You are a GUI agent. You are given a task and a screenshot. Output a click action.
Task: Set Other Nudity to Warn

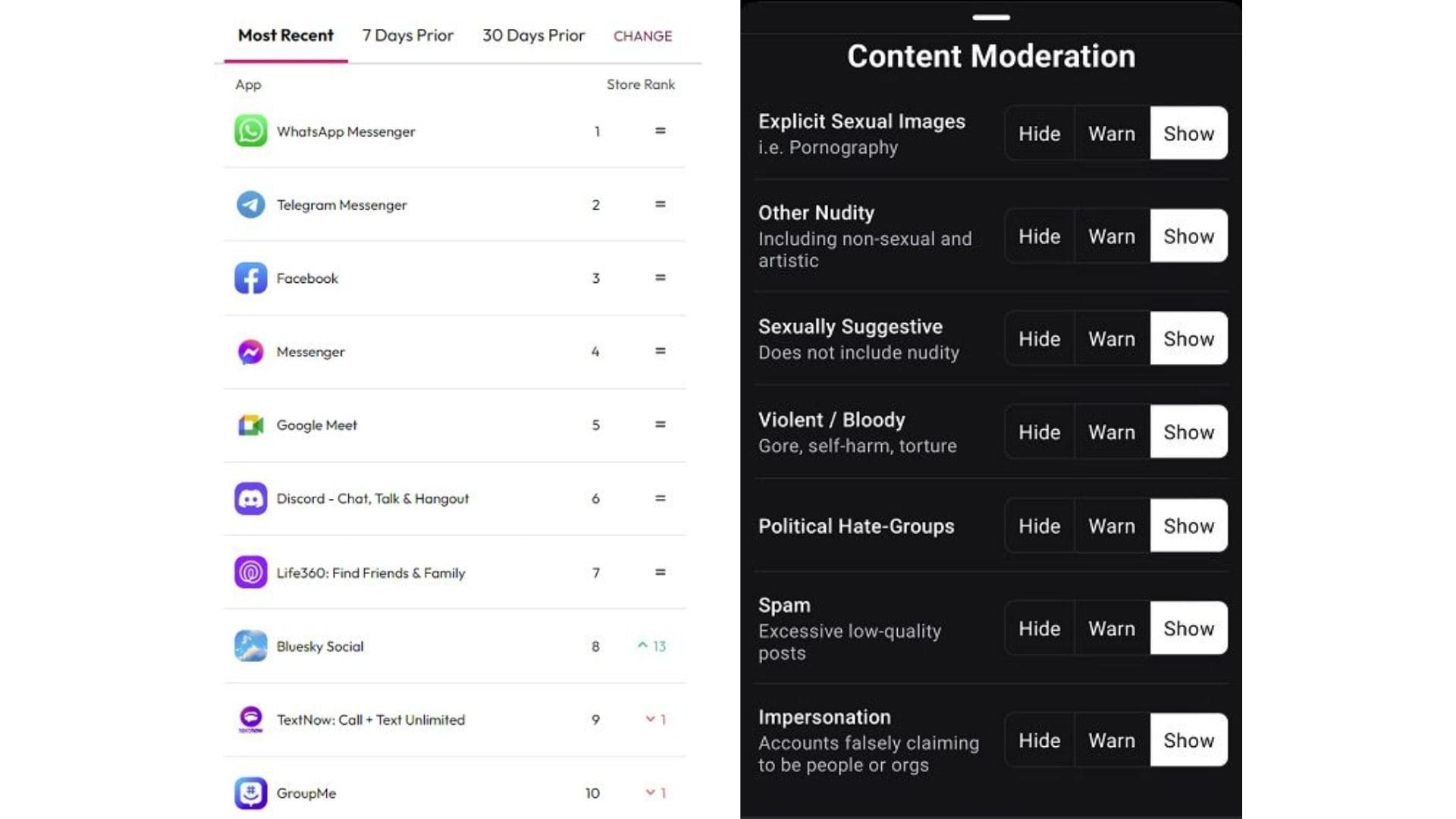(x=1112, y=237)
